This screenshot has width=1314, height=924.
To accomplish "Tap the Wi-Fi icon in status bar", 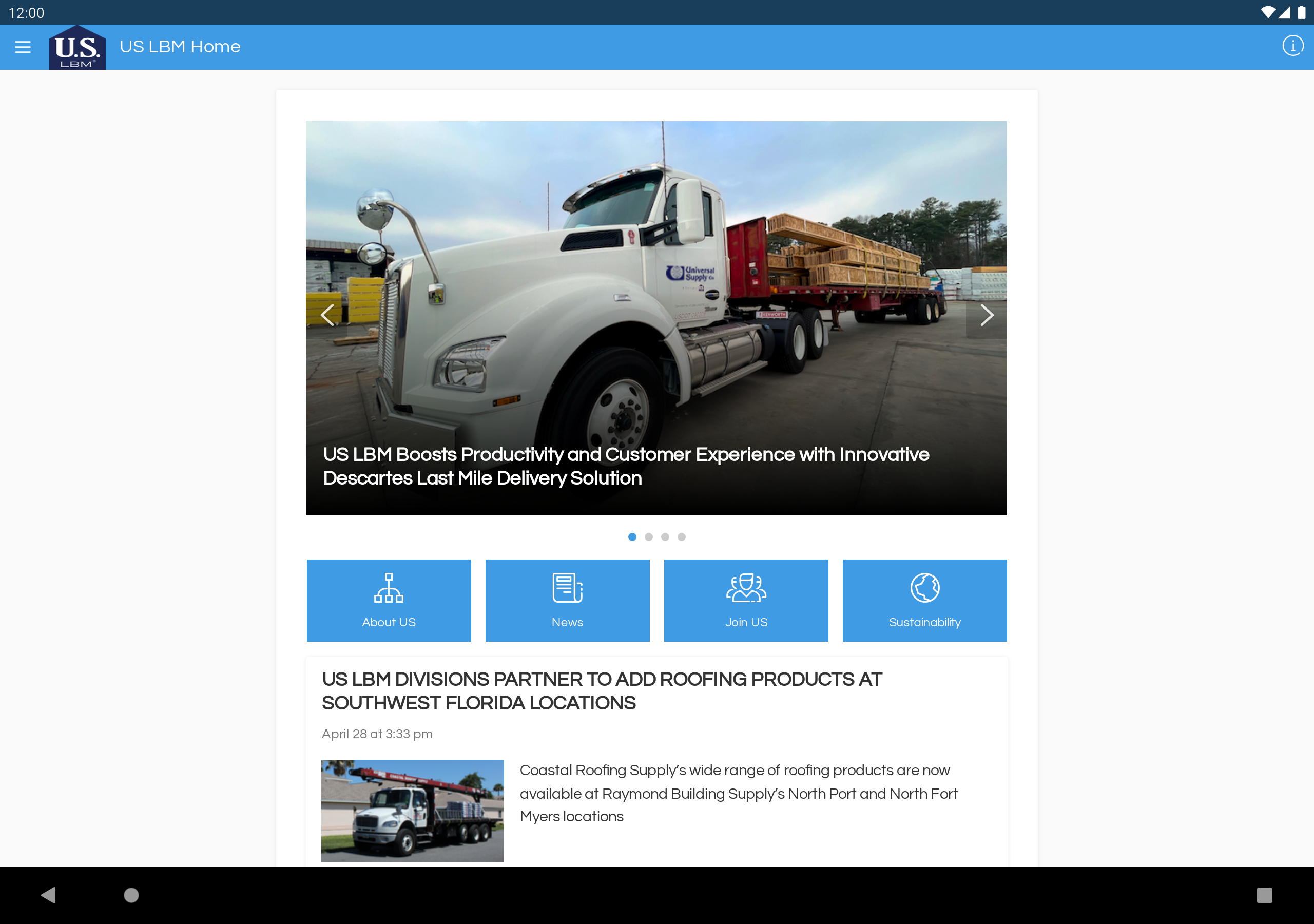I will (x=1268, y=13).
